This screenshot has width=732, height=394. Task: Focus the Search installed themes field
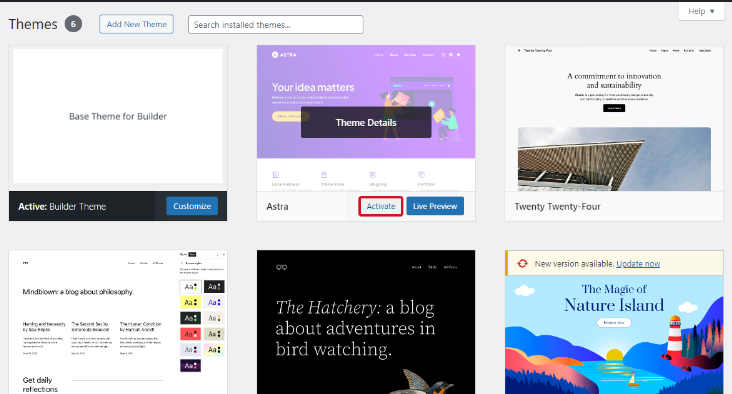275,25
